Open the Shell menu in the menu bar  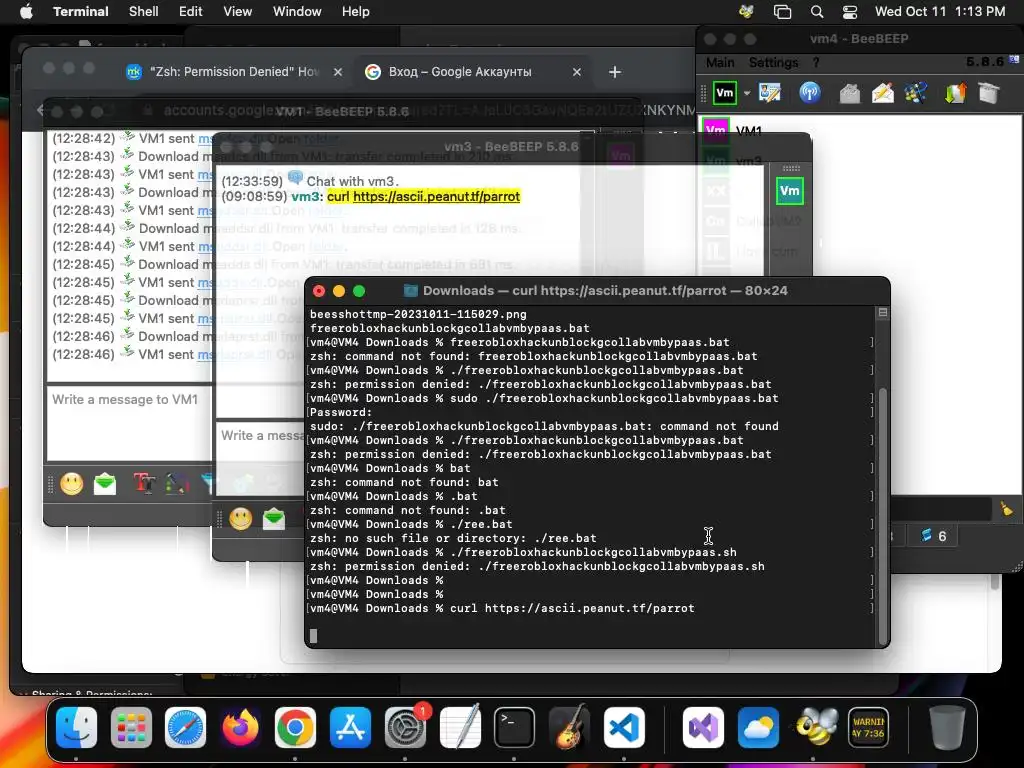(144, 12)
